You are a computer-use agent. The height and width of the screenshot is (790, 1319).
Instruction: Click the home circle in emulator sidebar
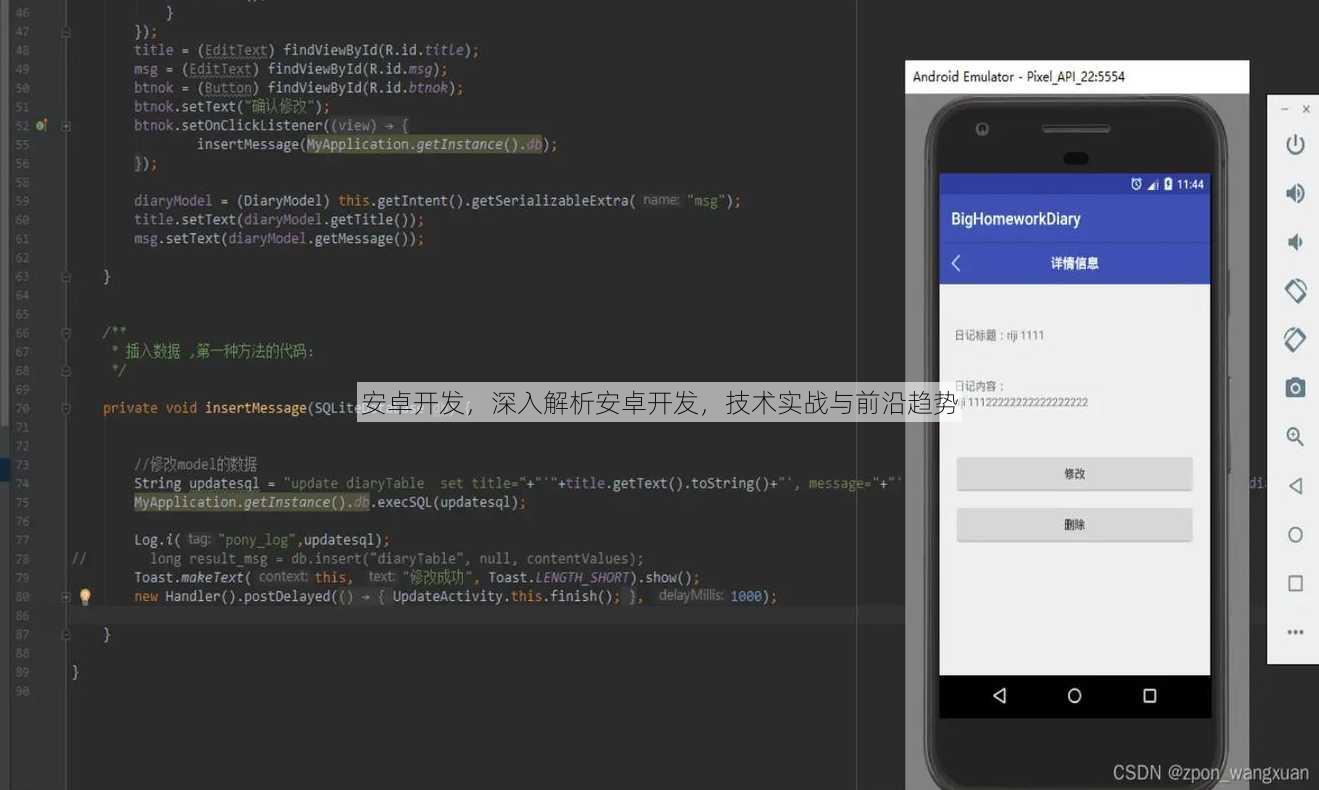(1295, 535)
